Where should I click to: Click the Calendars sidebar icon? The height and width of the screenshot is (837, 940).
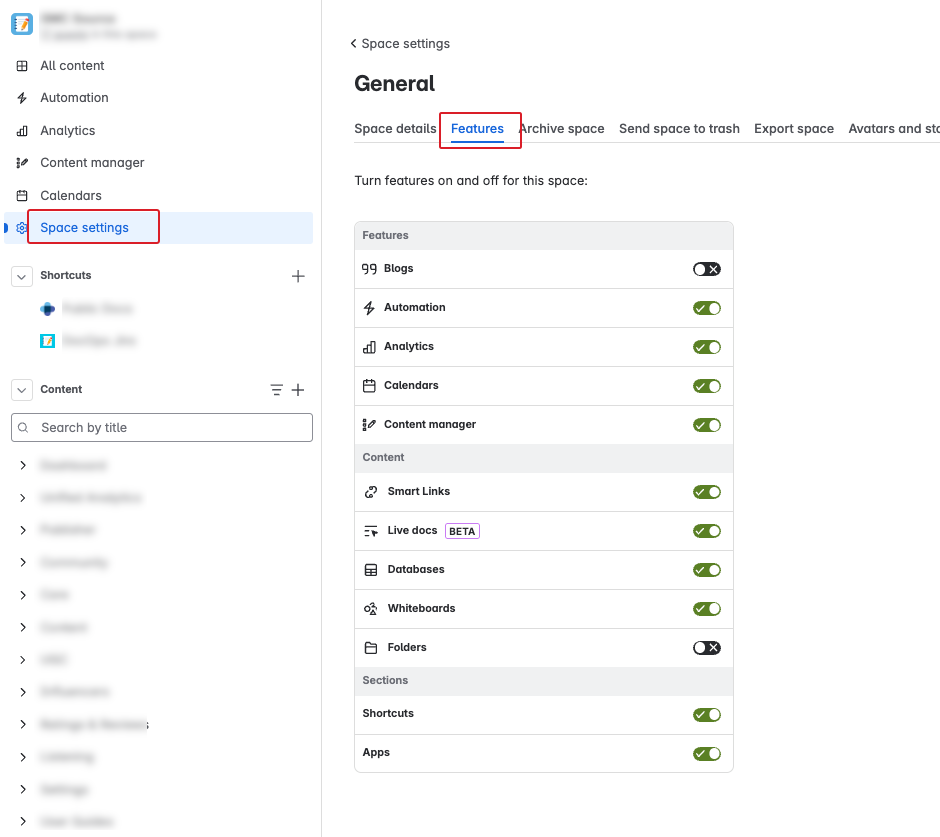click(22, 196)
